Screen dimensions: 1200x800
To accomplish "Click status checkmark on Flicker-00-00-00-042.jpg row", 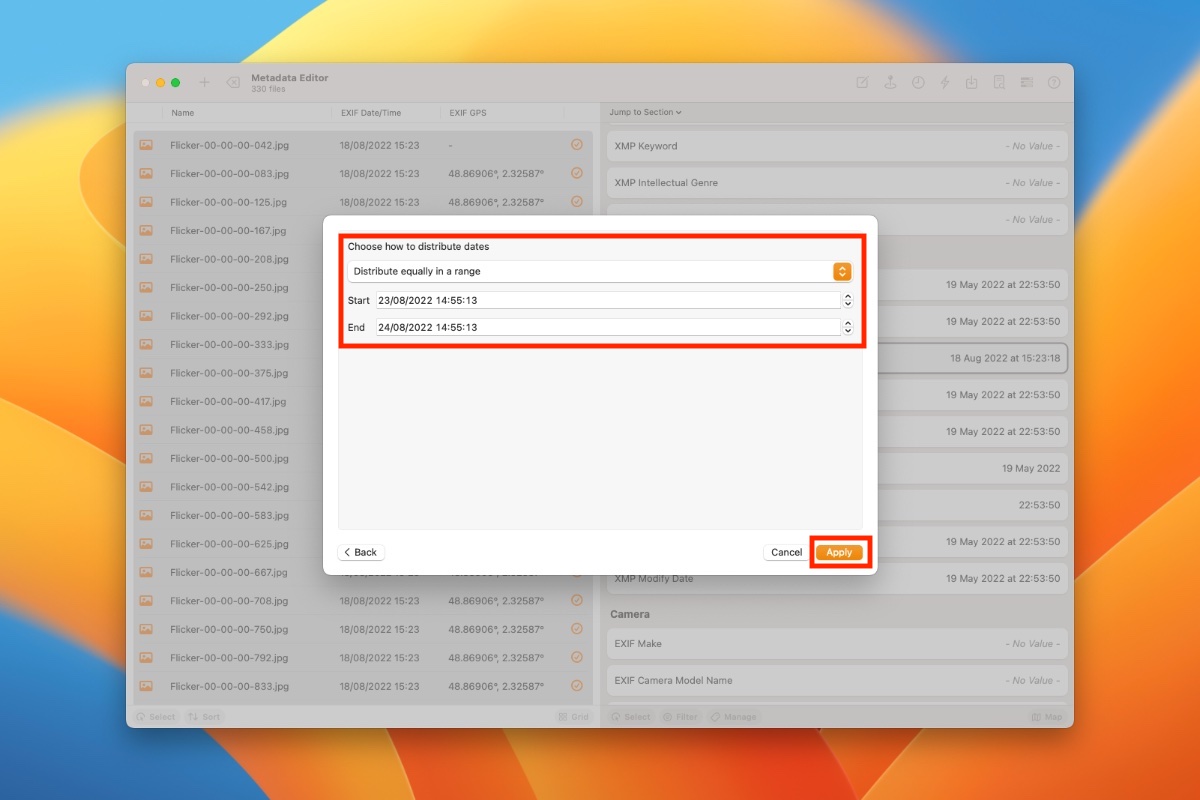I will coord(577,145).
